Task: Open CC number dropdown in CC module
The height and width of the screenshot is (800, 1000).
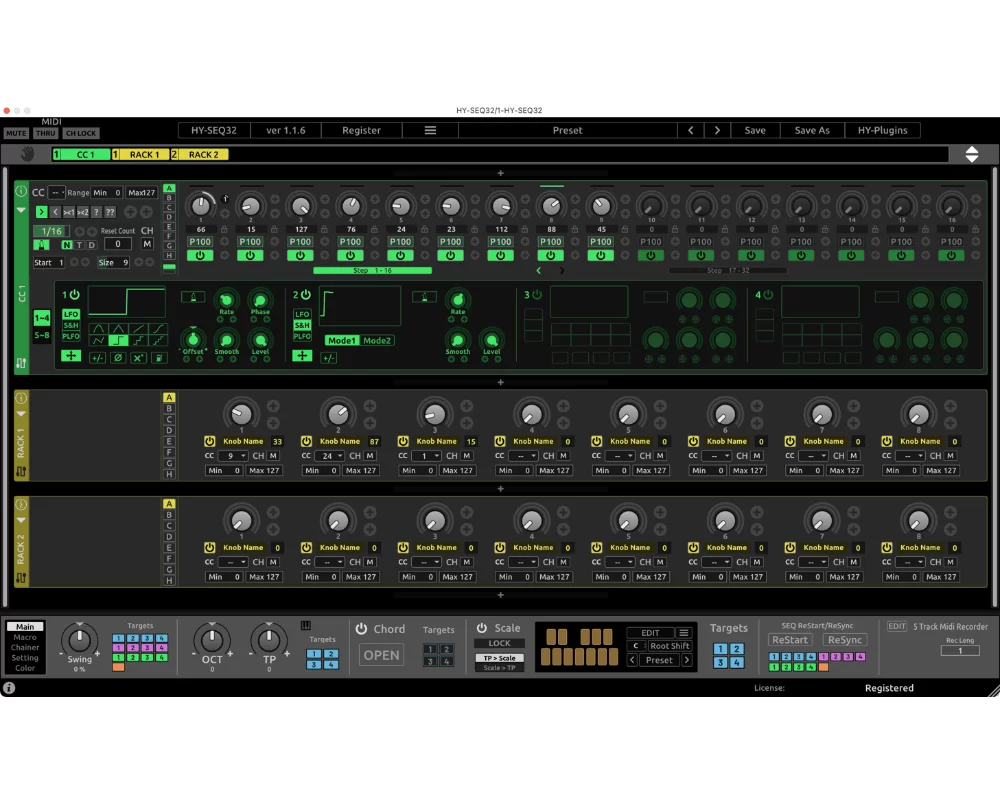Action: [x=57, y=192]
